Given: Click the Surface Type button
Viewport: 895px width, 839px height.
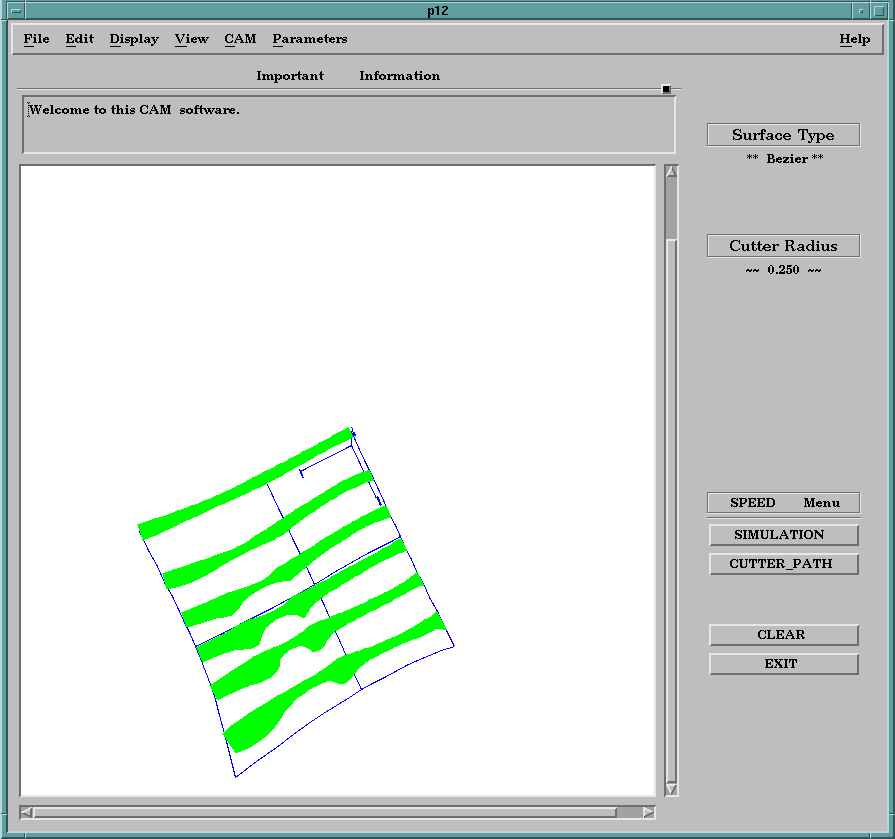Looking at the screenshot, I should (x=783, y=135).
